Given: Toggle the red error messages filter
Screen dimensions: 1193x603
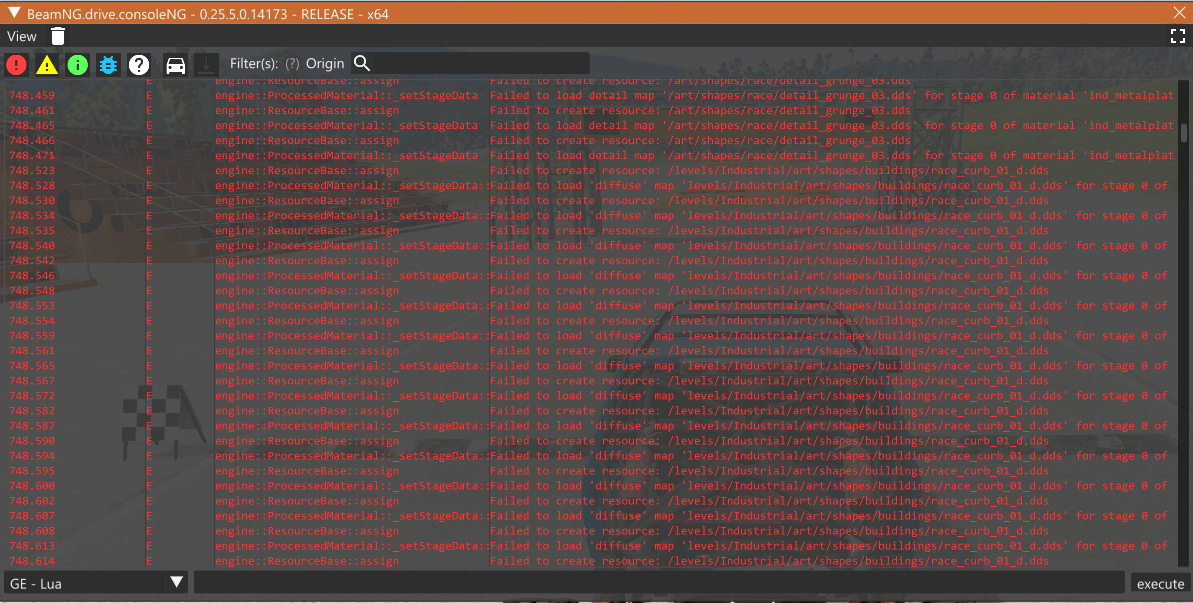Looking at the screenshot, I should pos(17,65).
